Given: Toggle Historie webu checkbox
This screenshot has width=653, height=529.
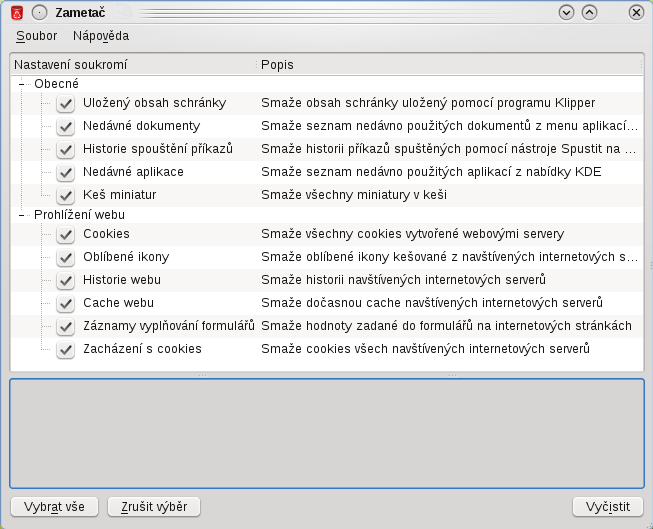Looking at the screenshot, I should pos(65,280).
